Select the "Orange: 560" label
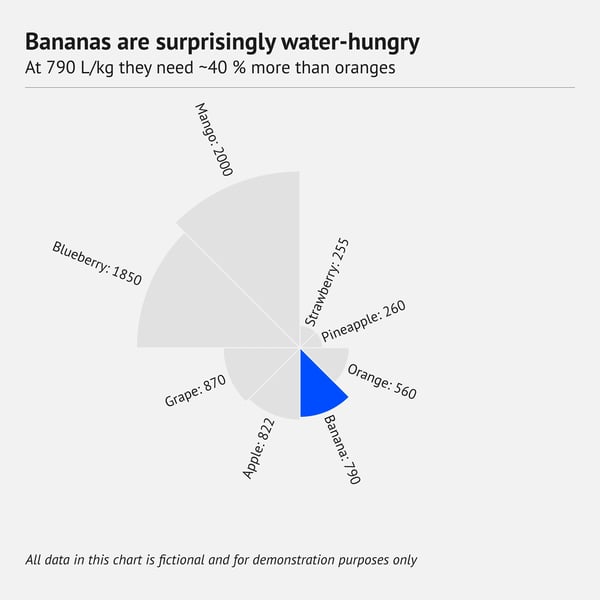The width and height of the screenshot is (600, 600). pos(382,380)
